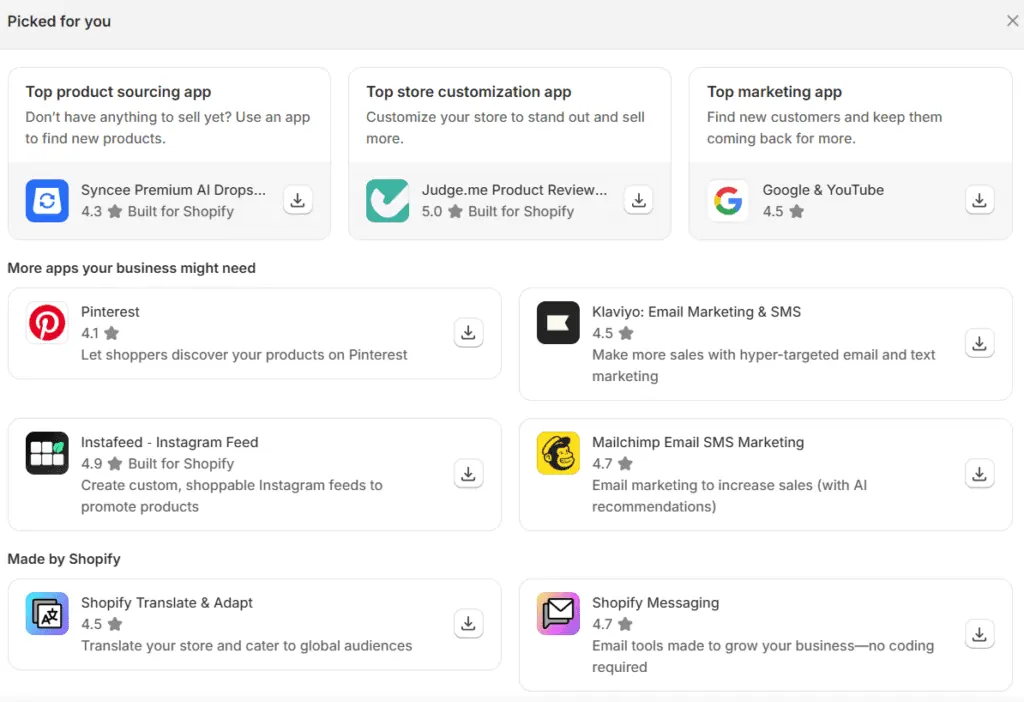The height and width of the screenshot is (702, 1024).
Task: Click Customize your store to stand out text
Action: 505,127
